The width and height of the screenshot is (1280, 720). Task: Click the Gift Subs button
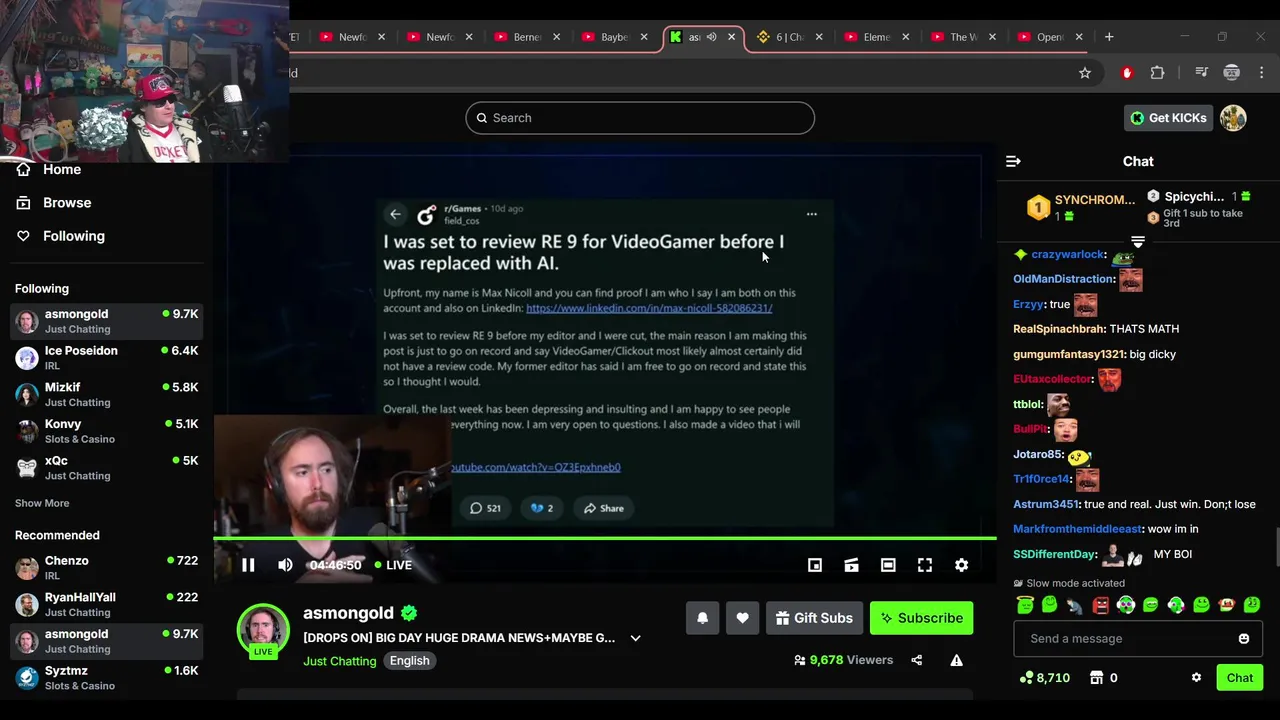pos(814,618)
